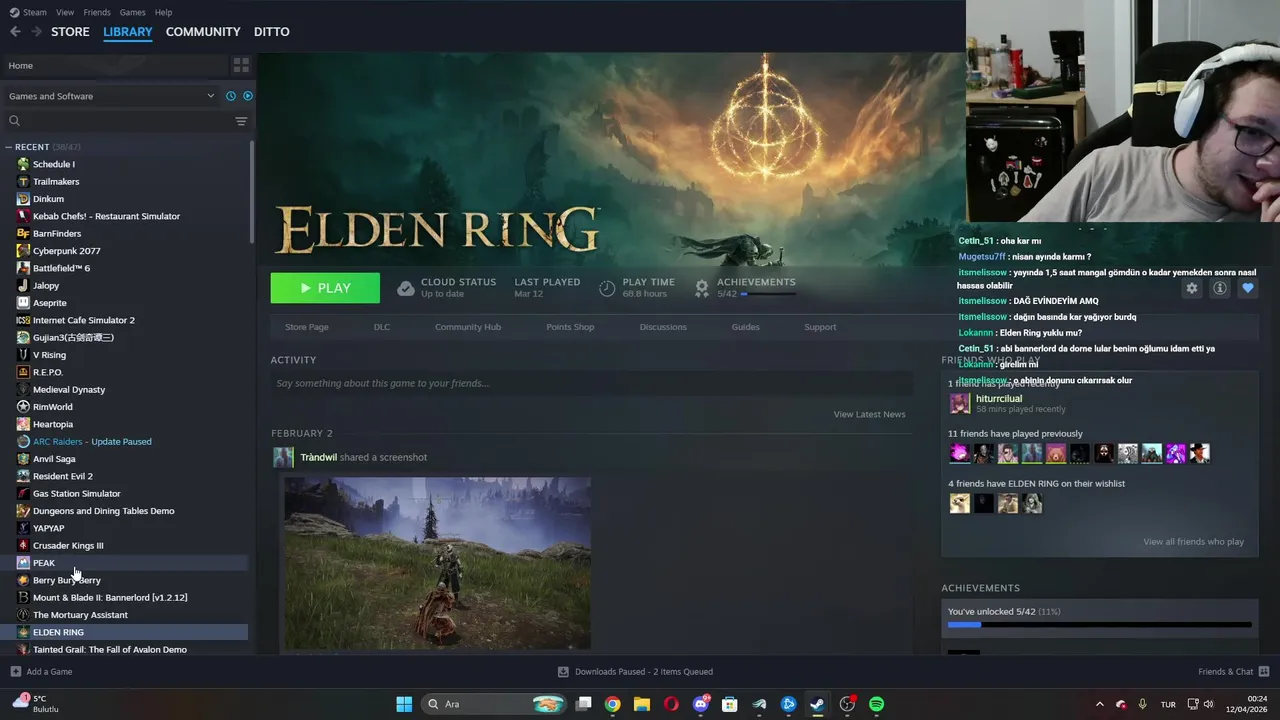Switch to the COMMUNITY tab
The height and width of the screenshot is (720, 1280).
coord(203,32)
